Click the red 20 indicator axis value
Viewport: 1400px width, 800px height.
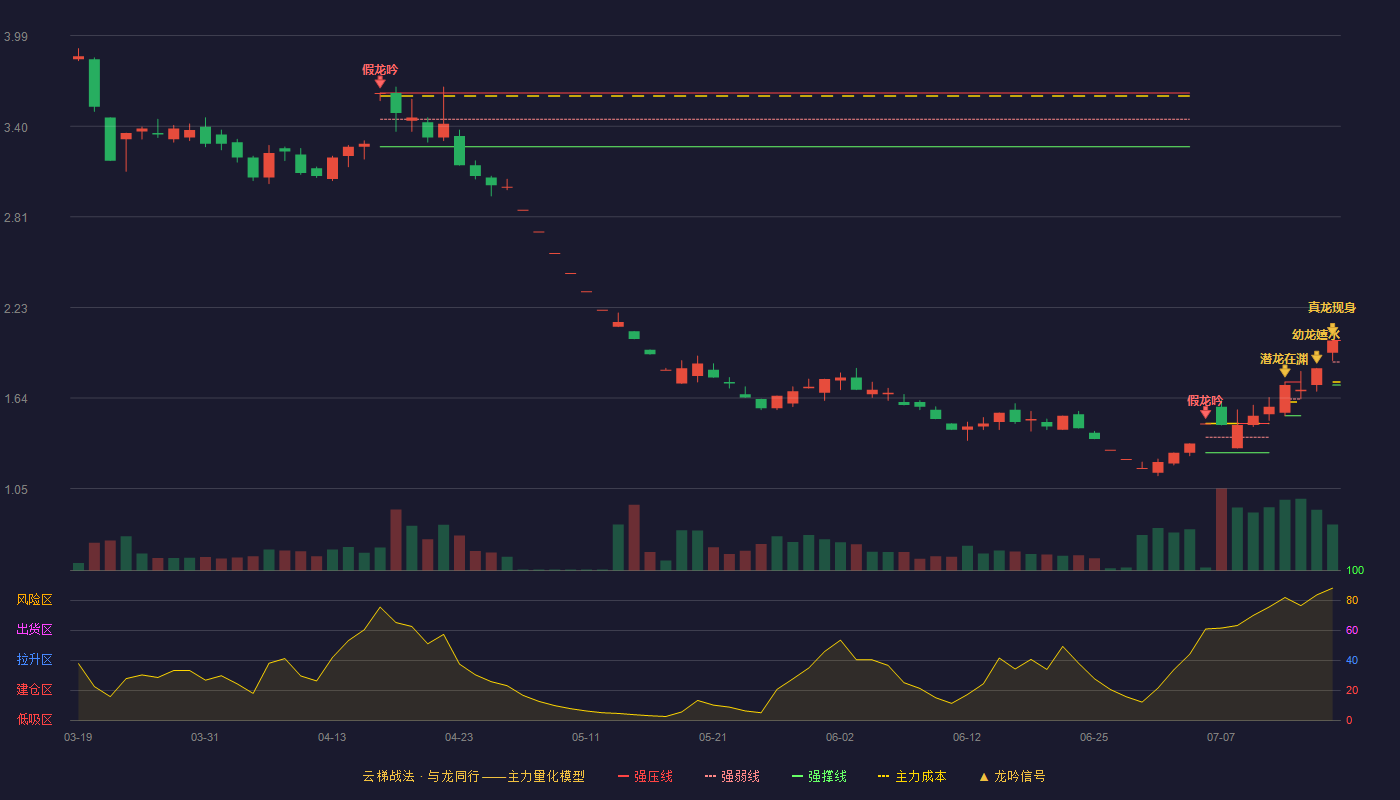coord(1351,690)
